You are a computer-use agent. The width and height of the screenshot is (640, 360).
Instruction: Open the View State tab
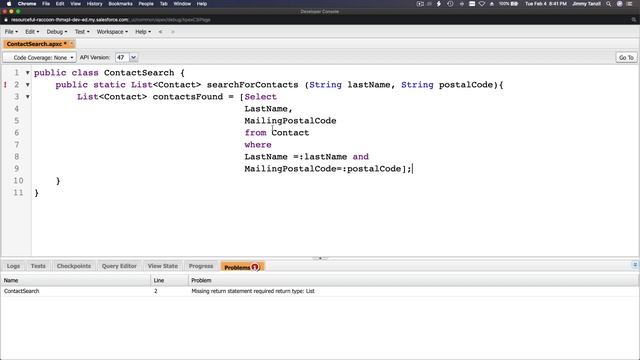[x=162, y=266]
